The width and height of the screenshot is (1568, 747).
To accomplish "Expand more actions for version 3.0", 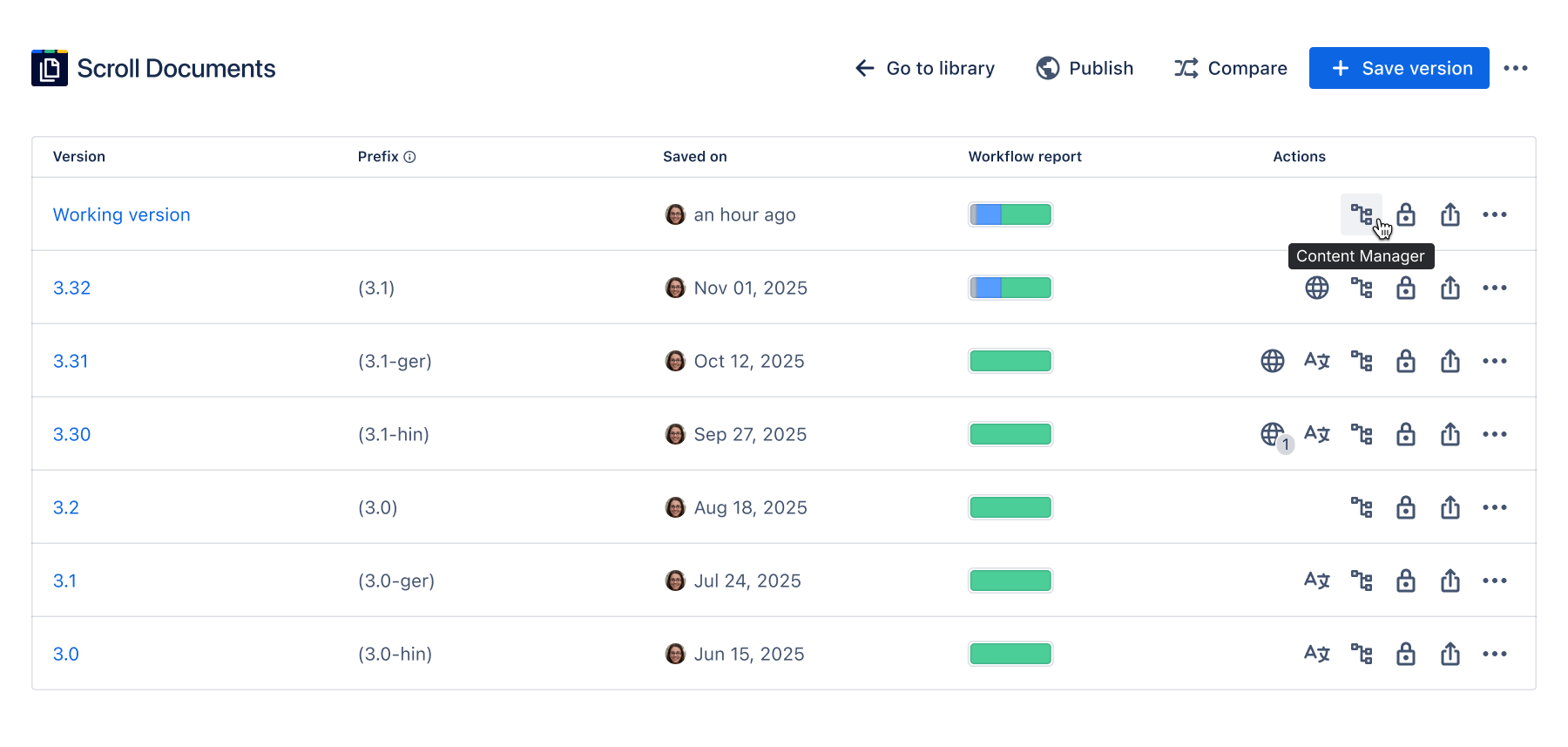I will point(1494,654).
